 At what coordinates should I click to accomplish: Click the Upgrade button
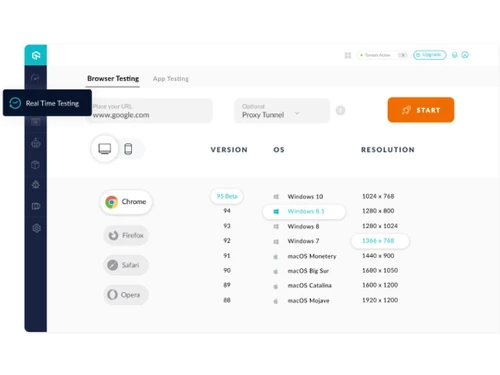tap(429, 55)
